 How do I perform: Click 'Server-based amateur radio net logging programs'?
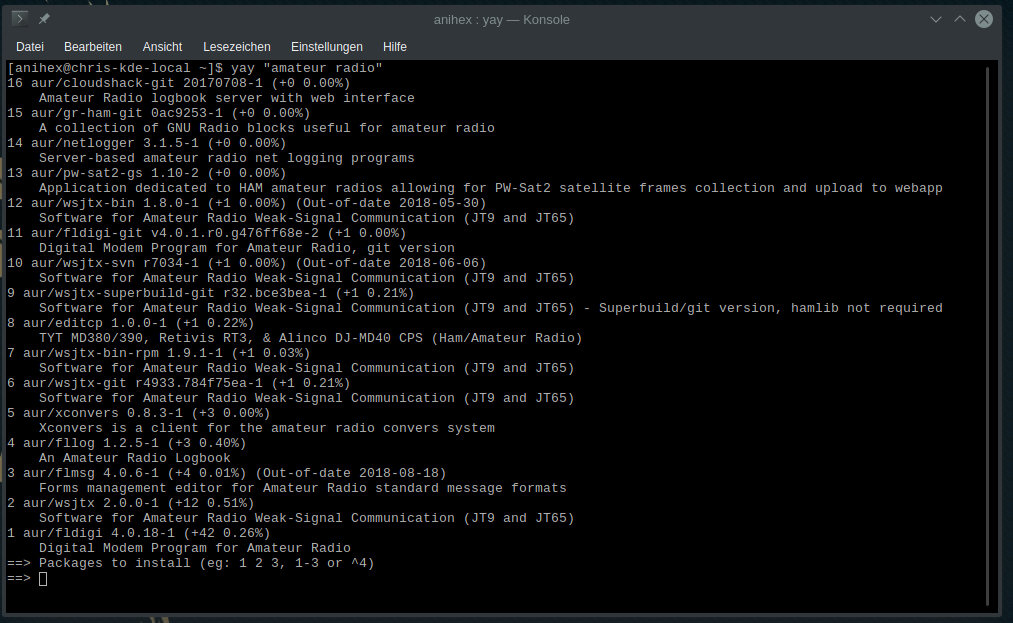[x=227, y=158]
